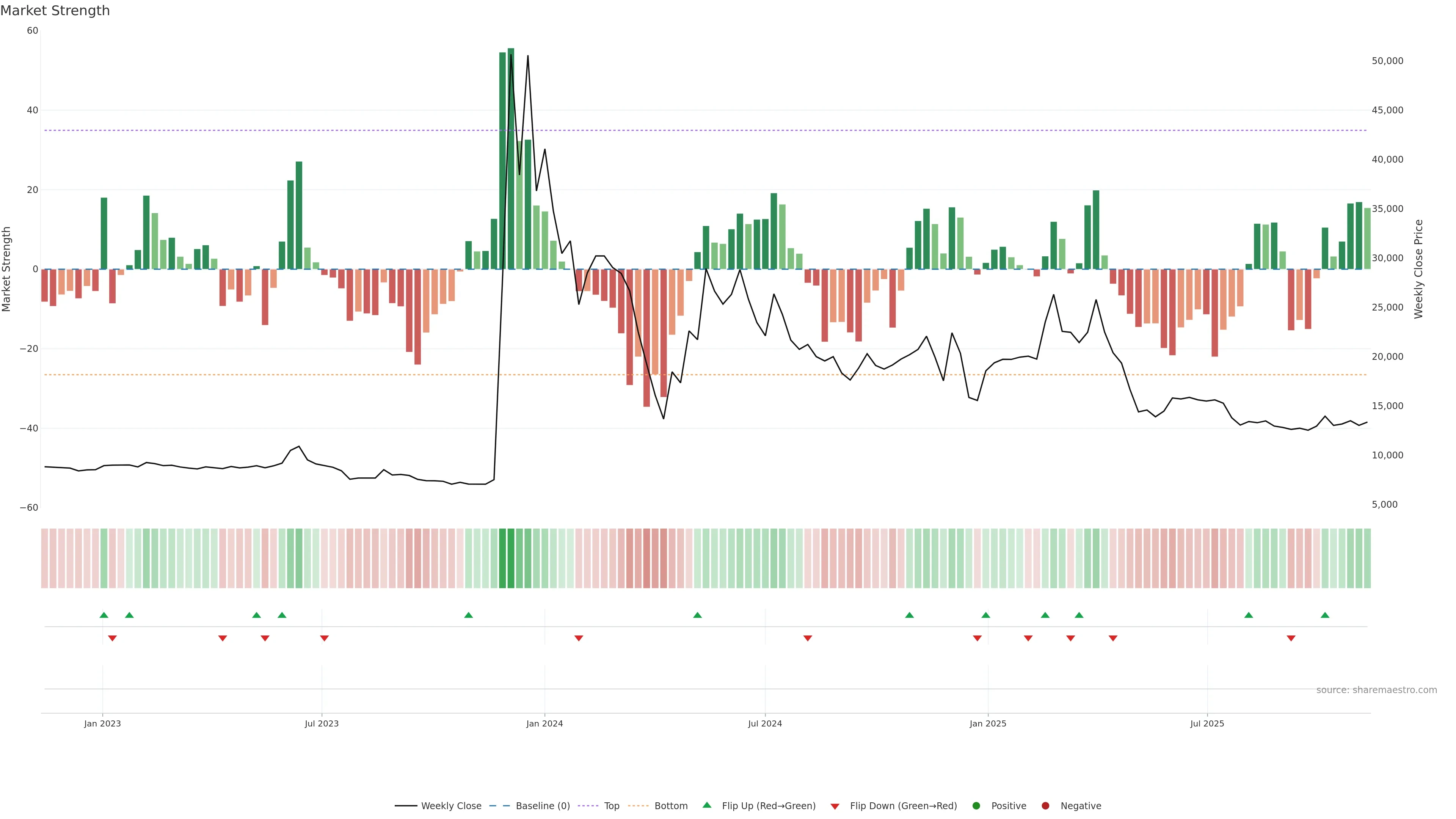Click last green flip-up triangle marker on right
This screenshot has width=1456, height=819.
tap(1325, 615)
